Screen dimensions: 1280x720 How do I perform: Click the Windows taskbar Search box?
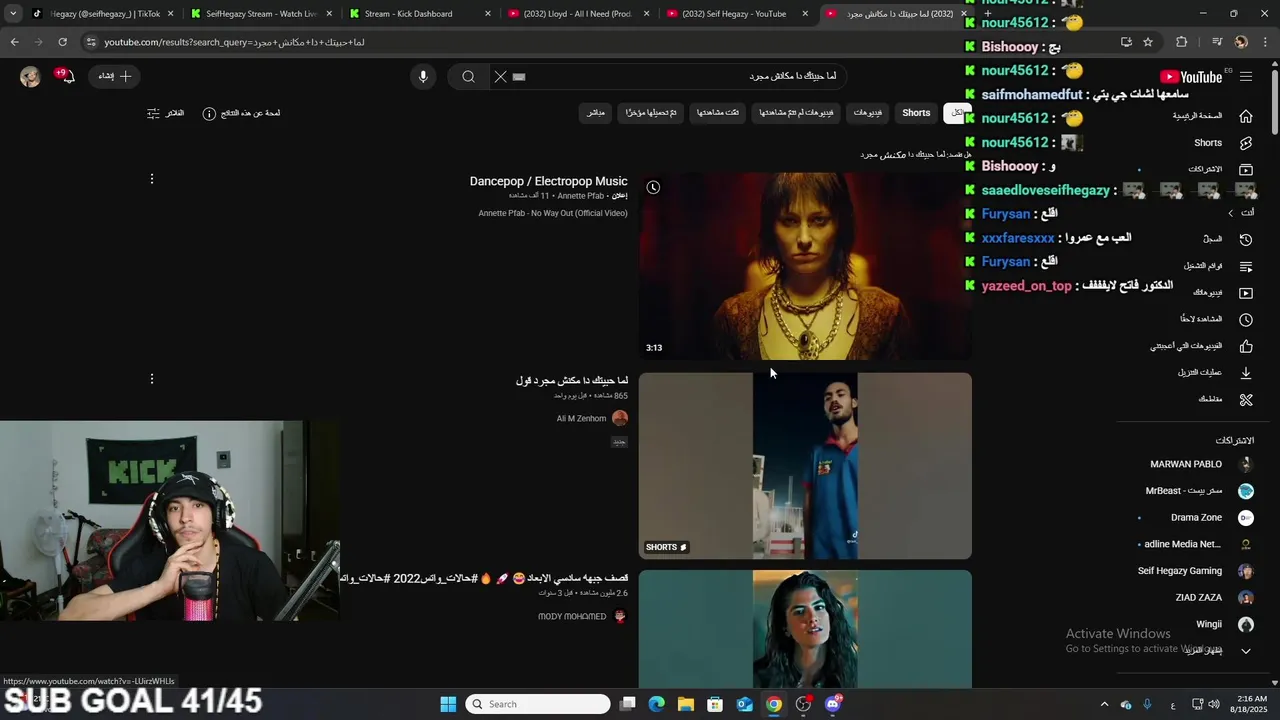point(539,704)
